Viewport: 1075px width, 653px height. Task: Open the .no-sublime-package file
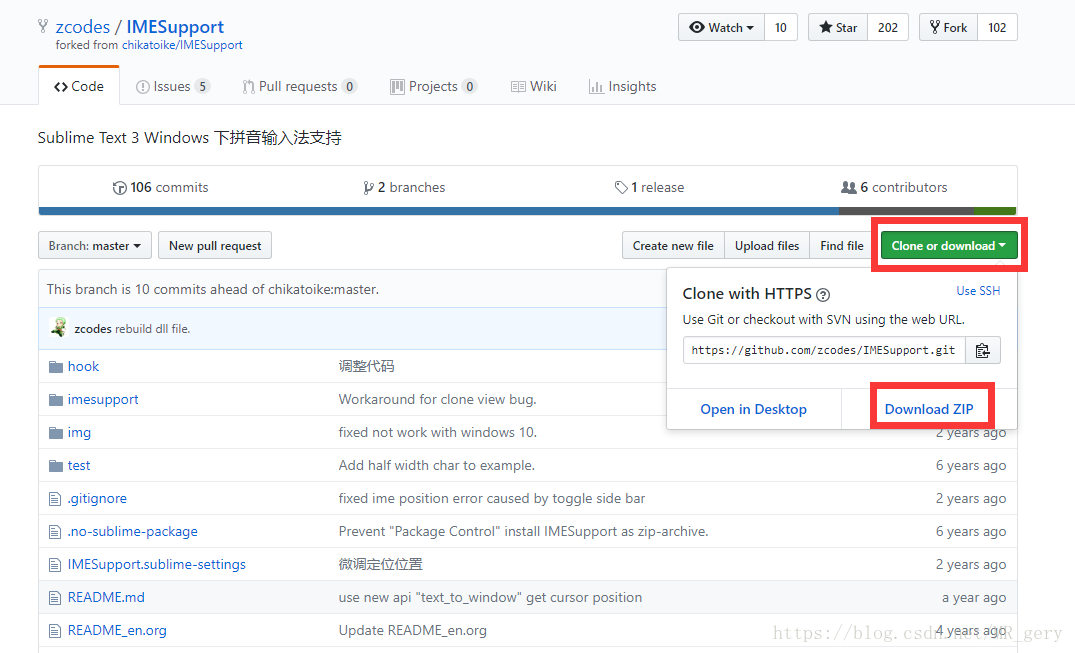[132, 531]
